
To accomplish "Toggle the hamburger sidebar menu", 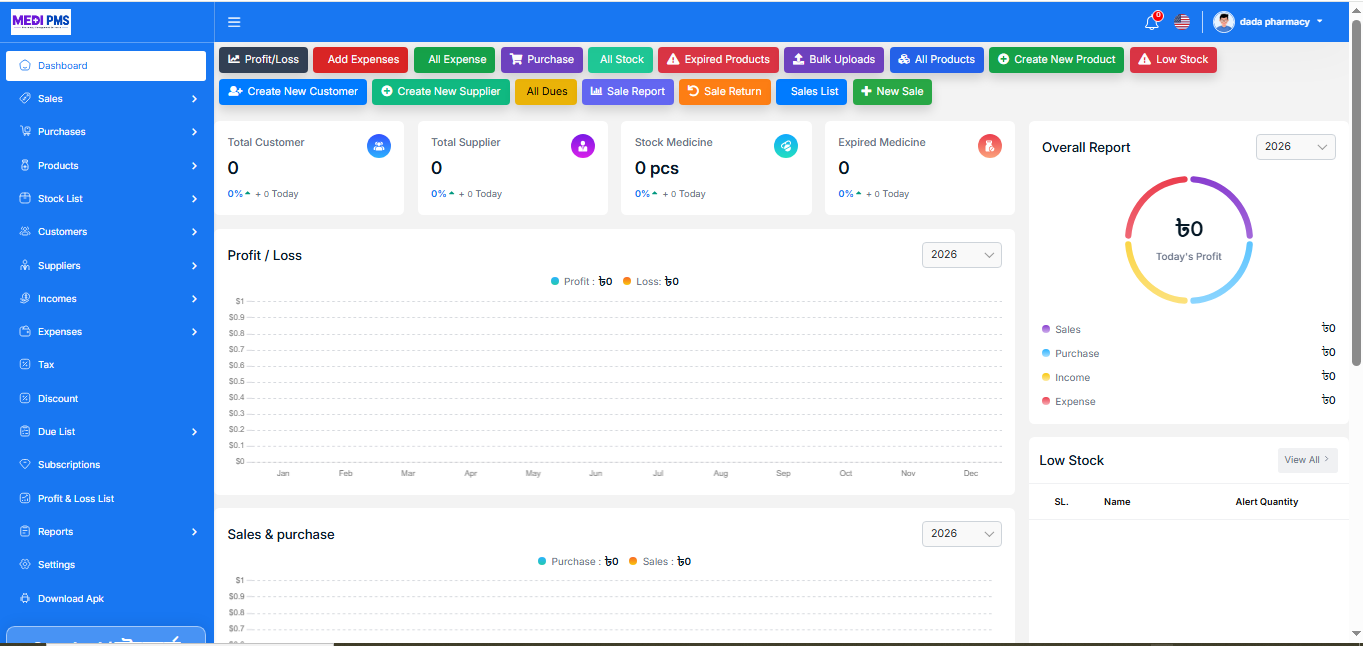I will 234,22.
